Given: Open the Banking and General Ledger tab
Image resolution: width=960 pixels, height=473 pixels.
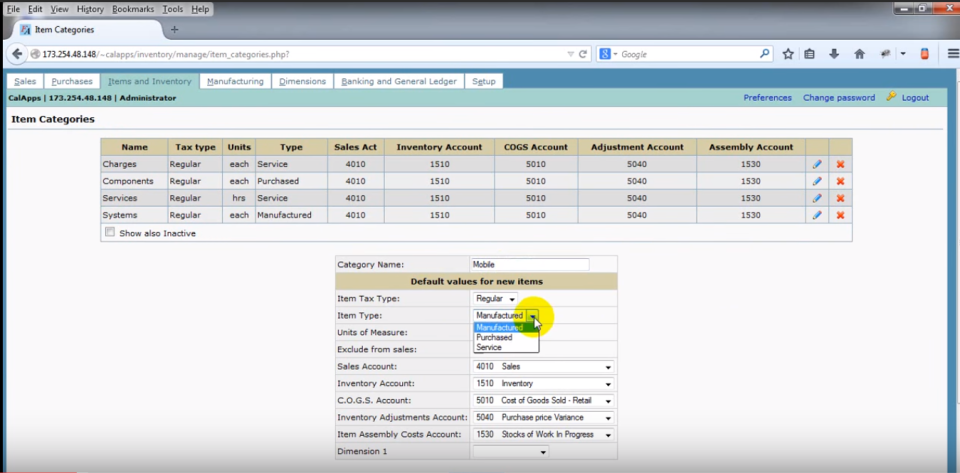Looking at the screenshot, I should click(x=398, y=81).
